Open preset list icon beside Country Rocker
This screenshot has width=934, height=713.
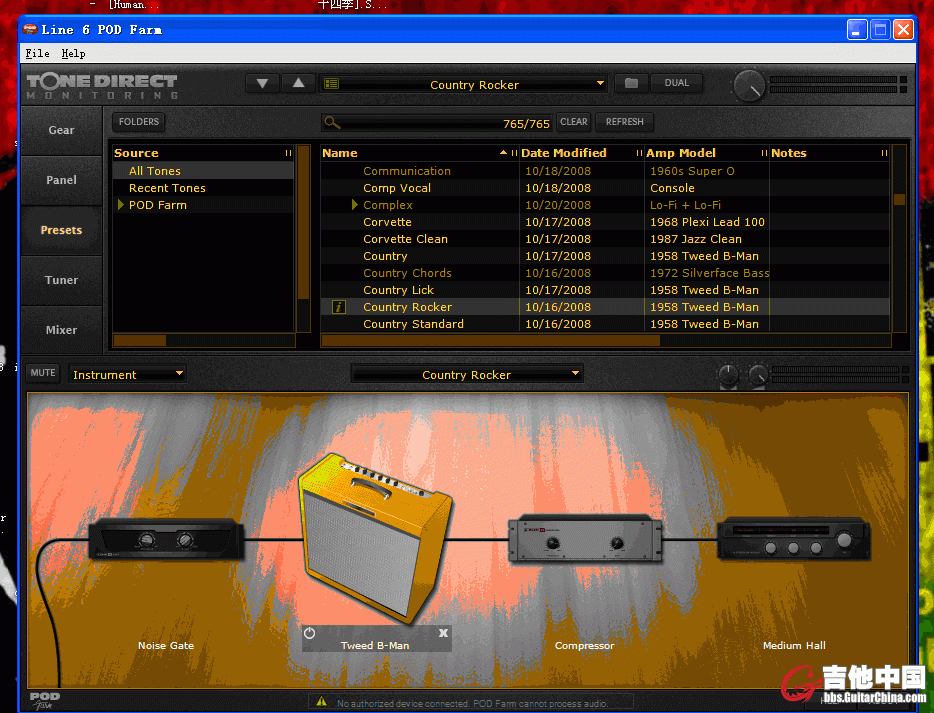tap(332, 84)
